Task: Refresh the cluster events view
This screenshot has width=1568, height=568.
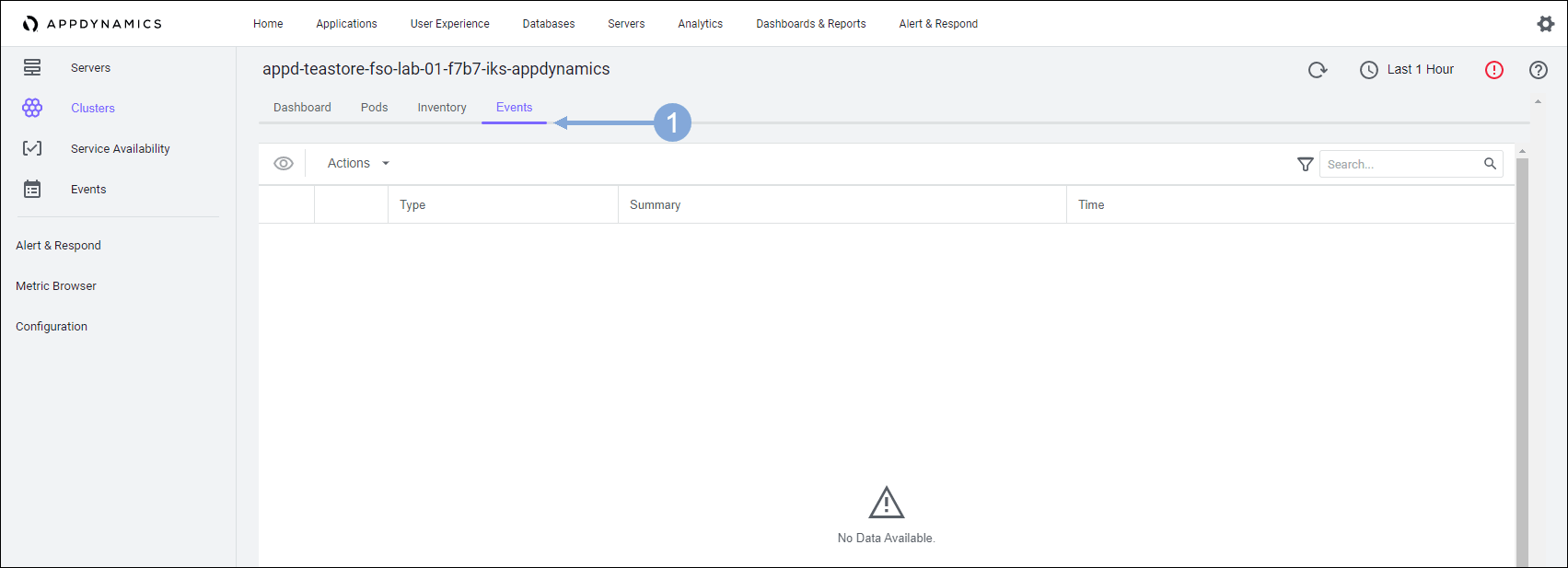Action: coord(1318,70)
